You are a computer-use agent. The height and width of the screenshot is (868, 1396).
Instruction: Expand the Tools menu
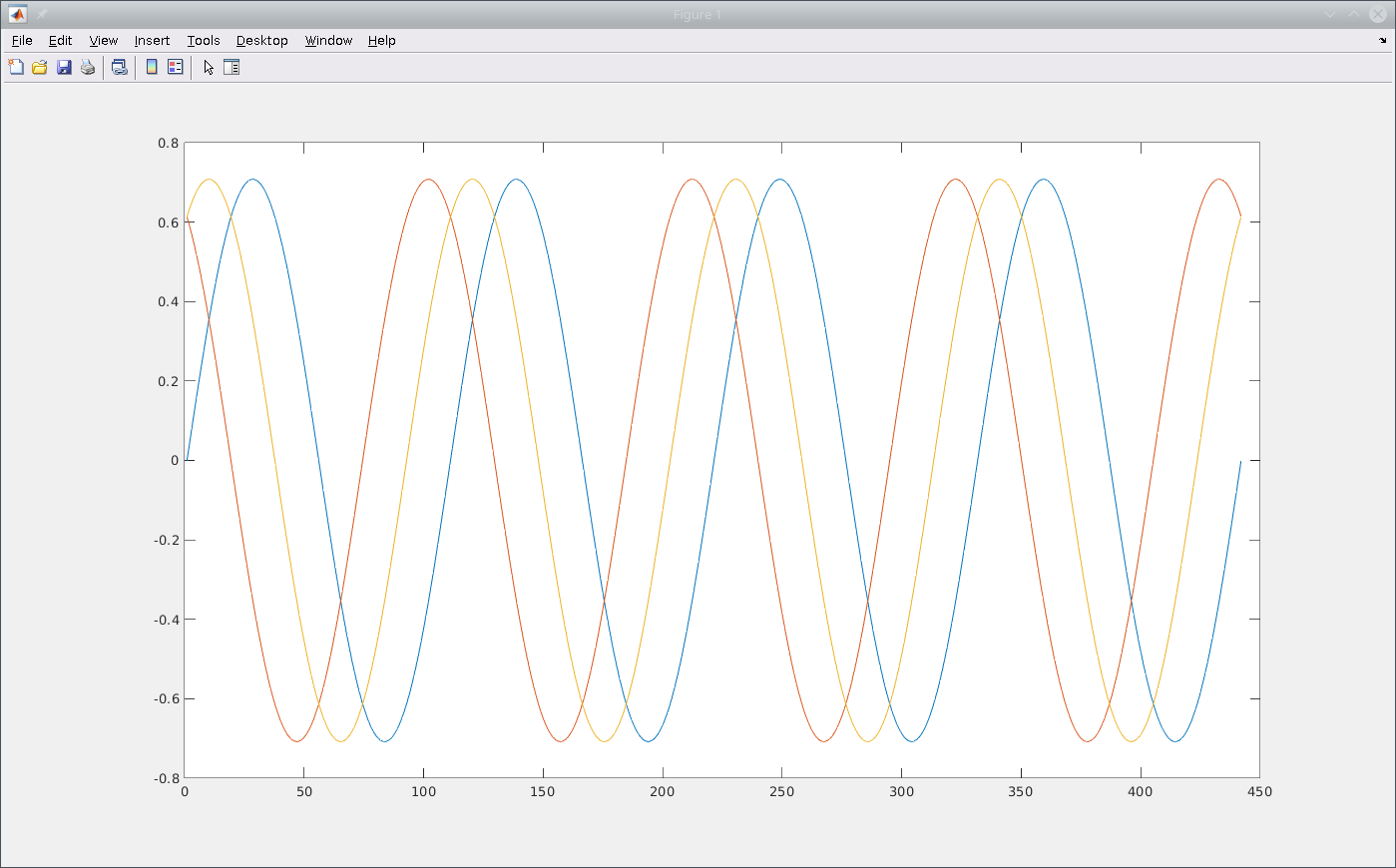204,41
